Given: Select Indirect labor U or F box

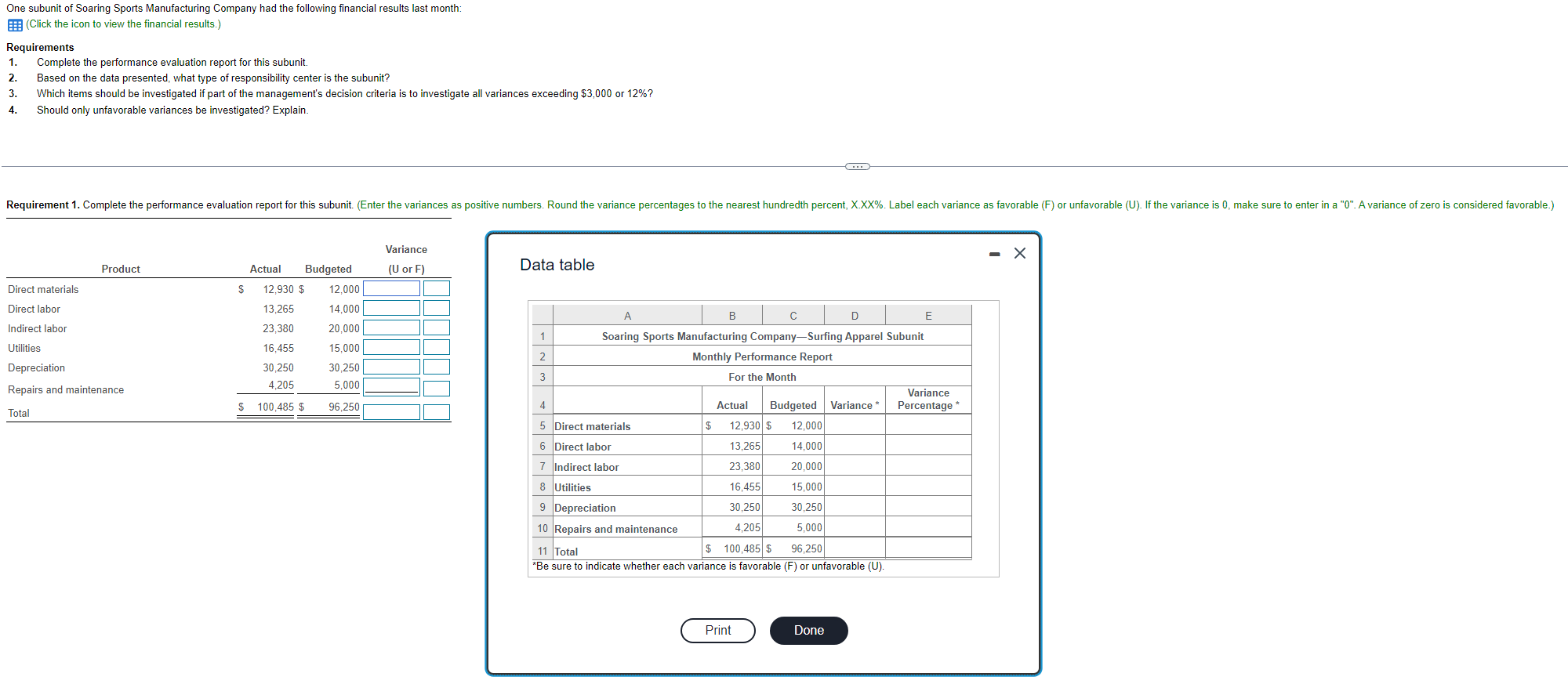Looking at the screenshot, I should coord(437,328).
